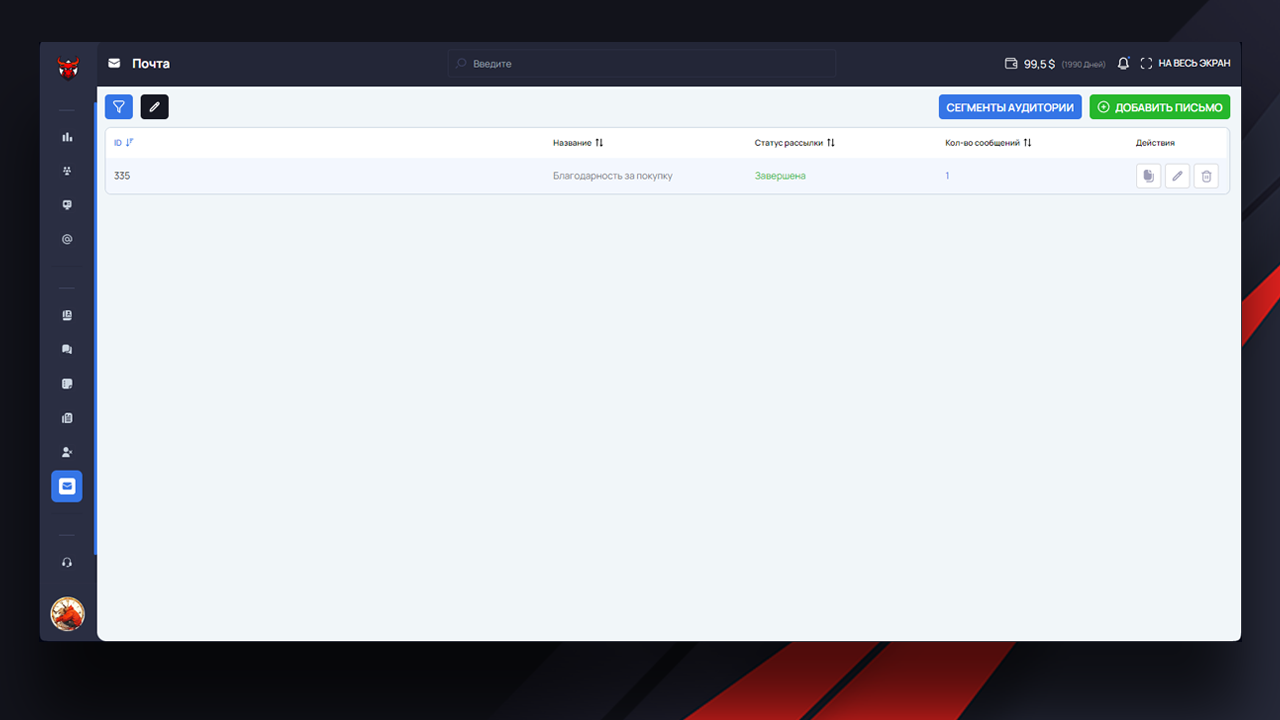Sort by the Кол-во сообщений column
This screenshot has width=1280, height=720.
coord(988,143)
